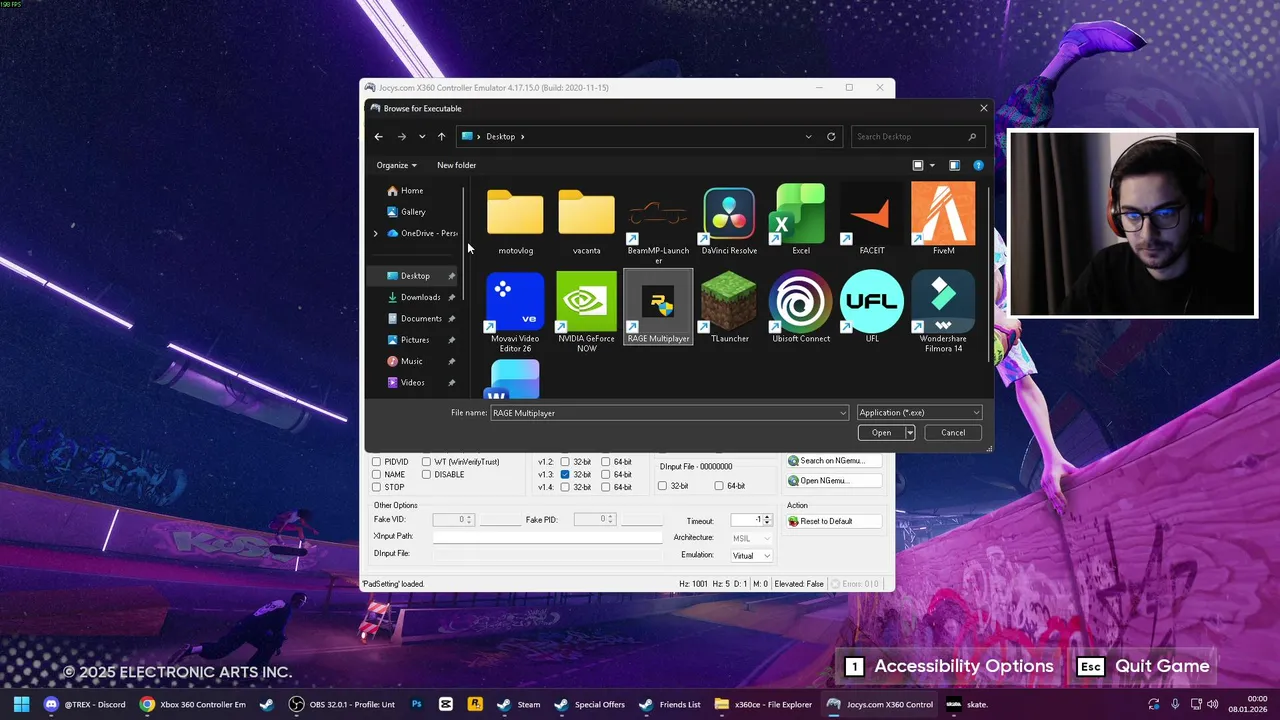Open Videos in the navigation pane

pyautogui.click(x=406, y=382)
